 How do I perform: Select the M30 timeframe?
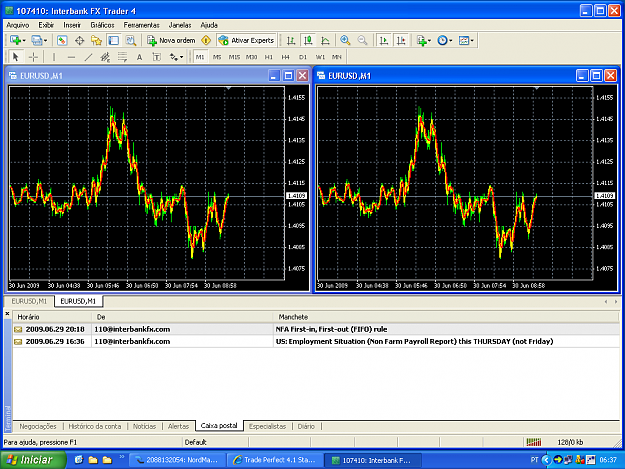pyautogui.click(x=252, y=57)
